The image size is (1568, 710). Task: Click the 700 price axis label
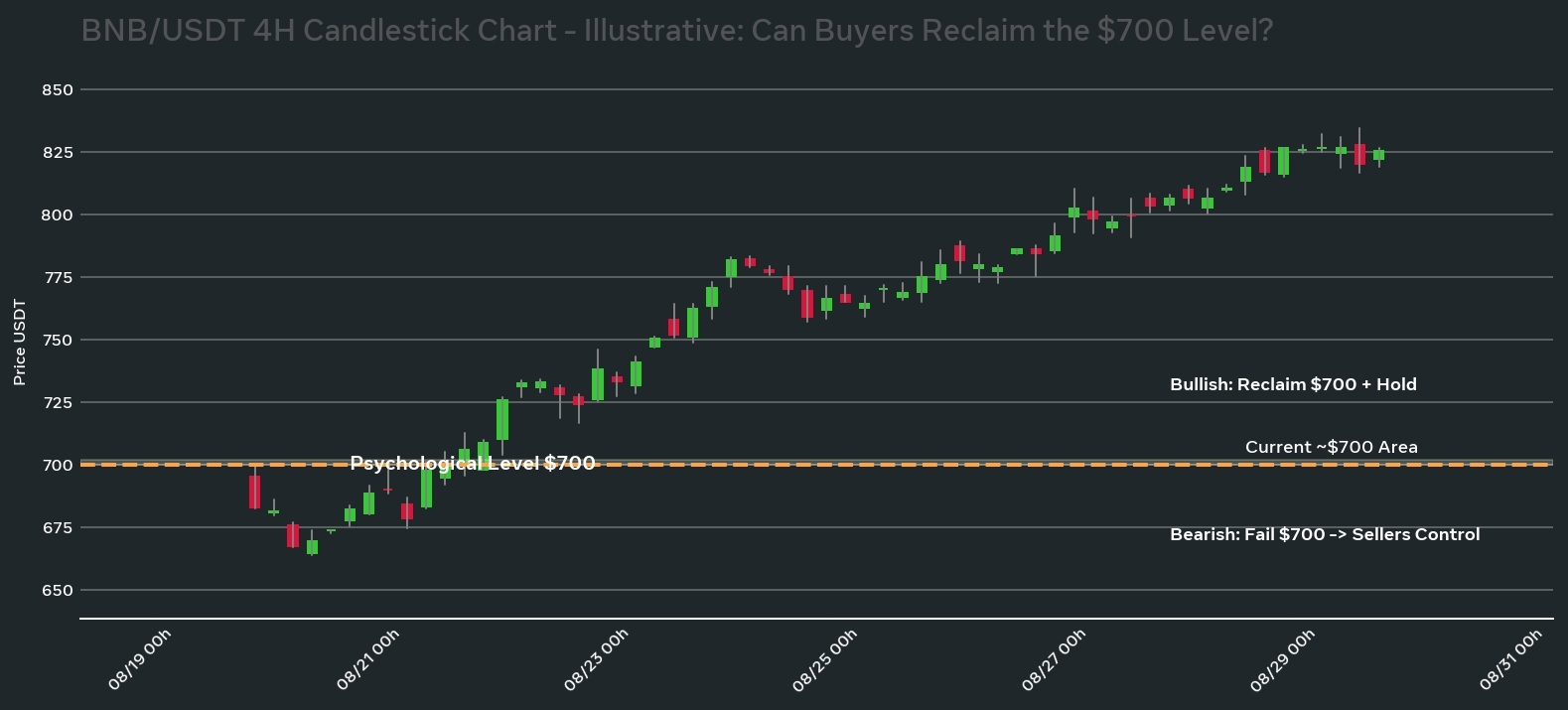click(x=58, y=465)
